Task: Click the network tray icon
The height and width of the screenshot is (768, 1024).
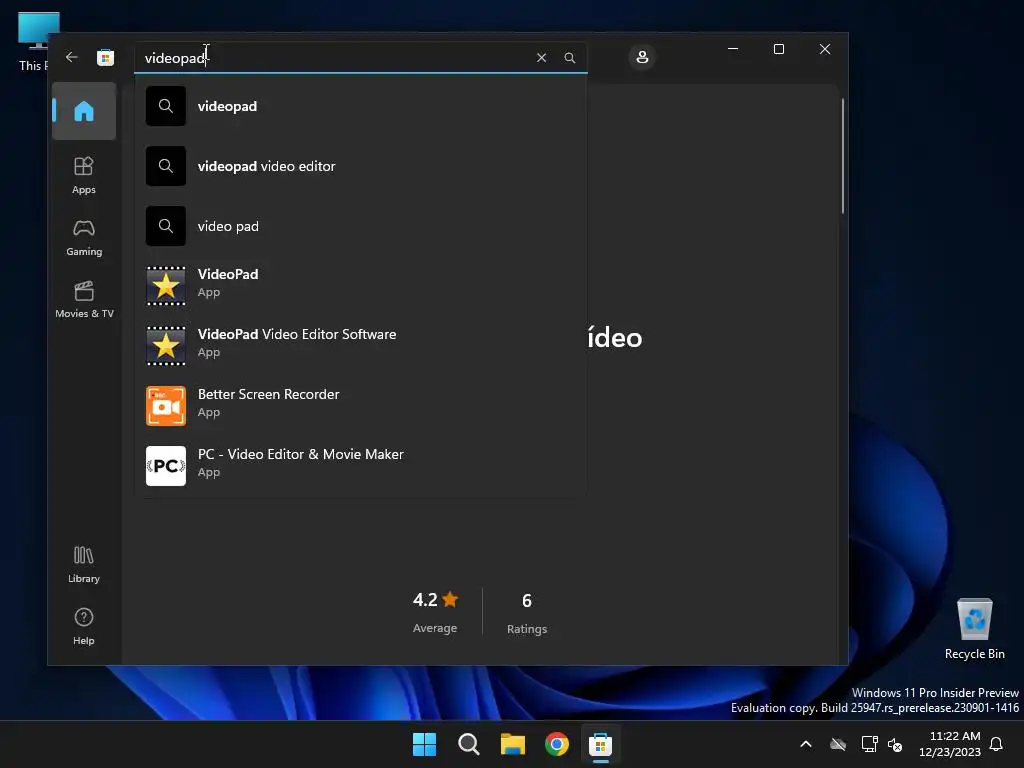Action: click(869, 744)
